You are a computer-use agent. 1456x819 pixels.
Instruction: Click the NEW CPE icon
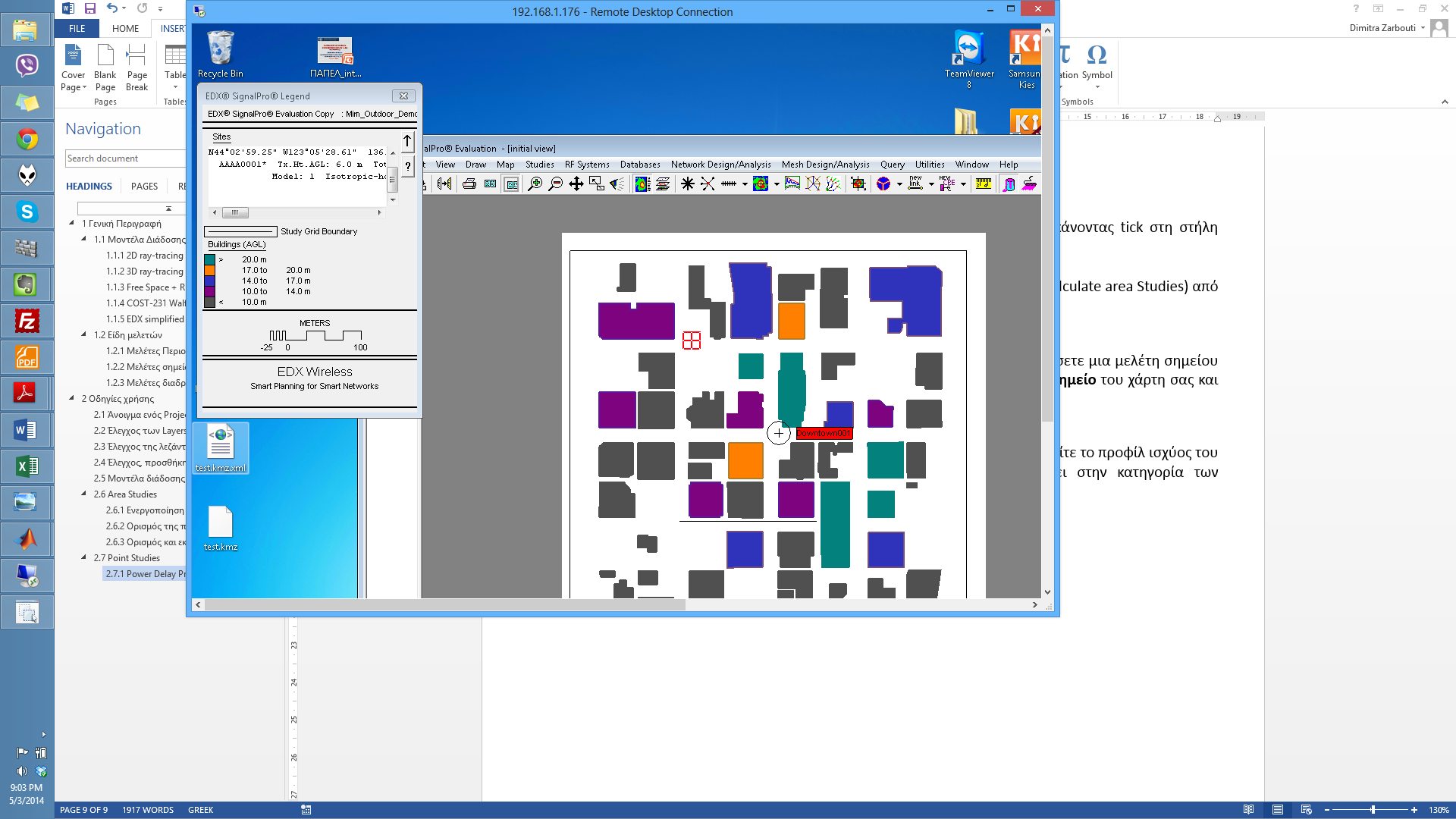(x=947, y=184)
